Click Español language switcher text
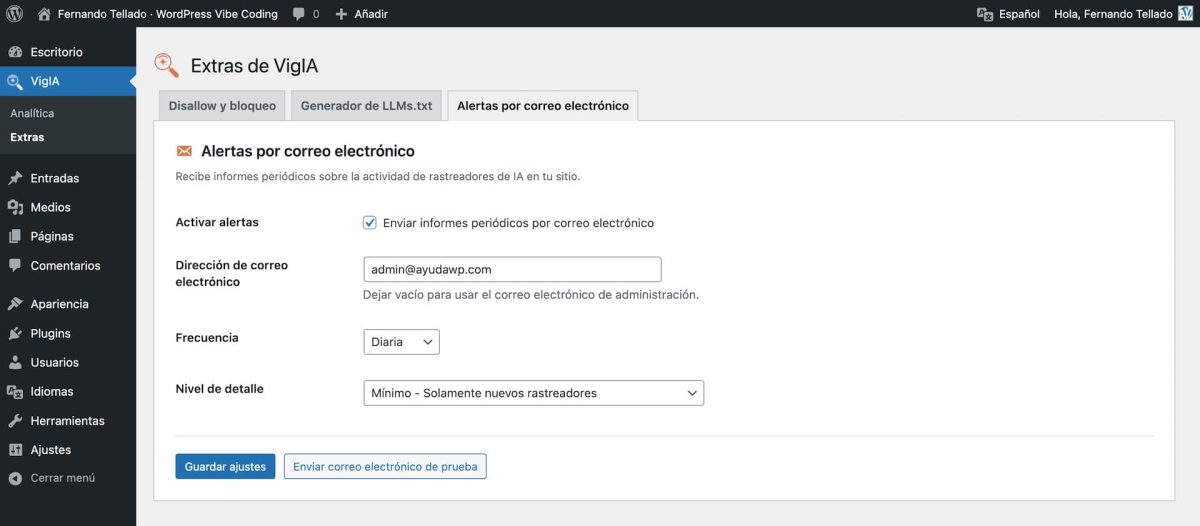1200x526 pixels. coord(1019,14)
